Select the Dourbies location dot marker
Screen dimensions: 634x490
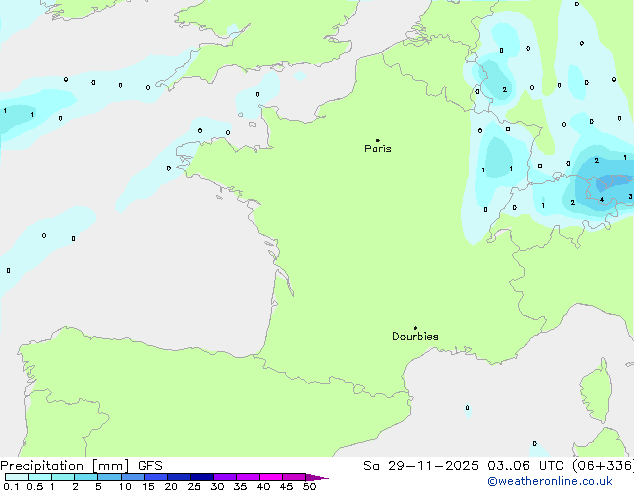[x=415, y=328]
